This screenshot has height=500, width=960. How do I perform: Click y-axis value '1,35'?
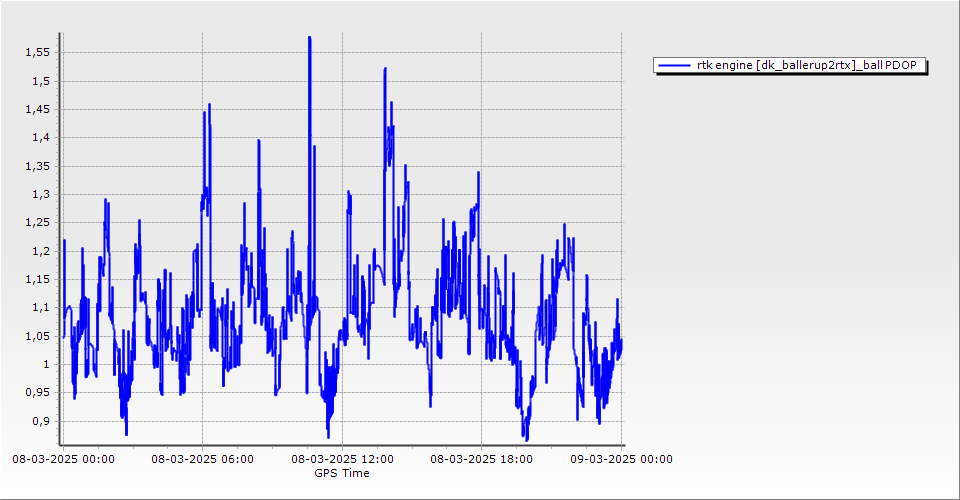pos(37,166)
